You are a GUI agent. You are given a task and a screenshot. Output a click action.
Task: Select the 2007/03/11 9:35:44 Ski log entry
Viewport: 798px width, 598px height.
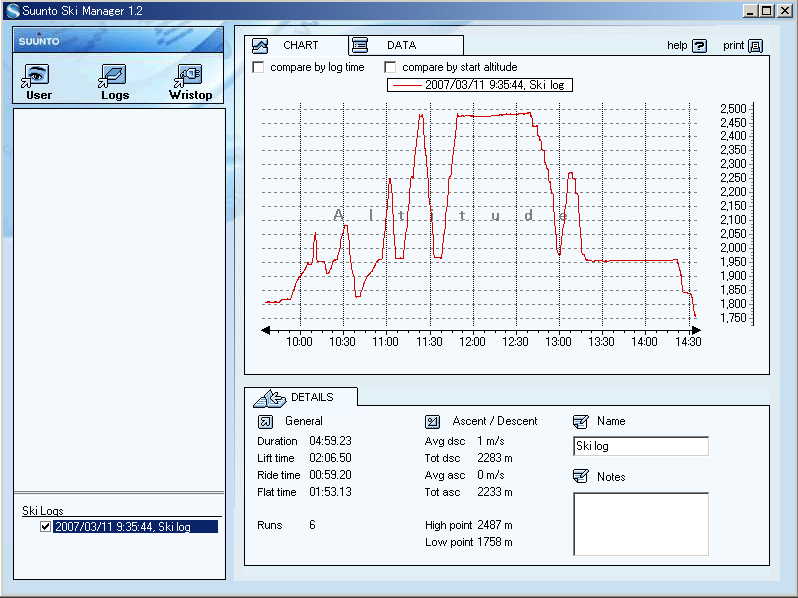point(135,526)
